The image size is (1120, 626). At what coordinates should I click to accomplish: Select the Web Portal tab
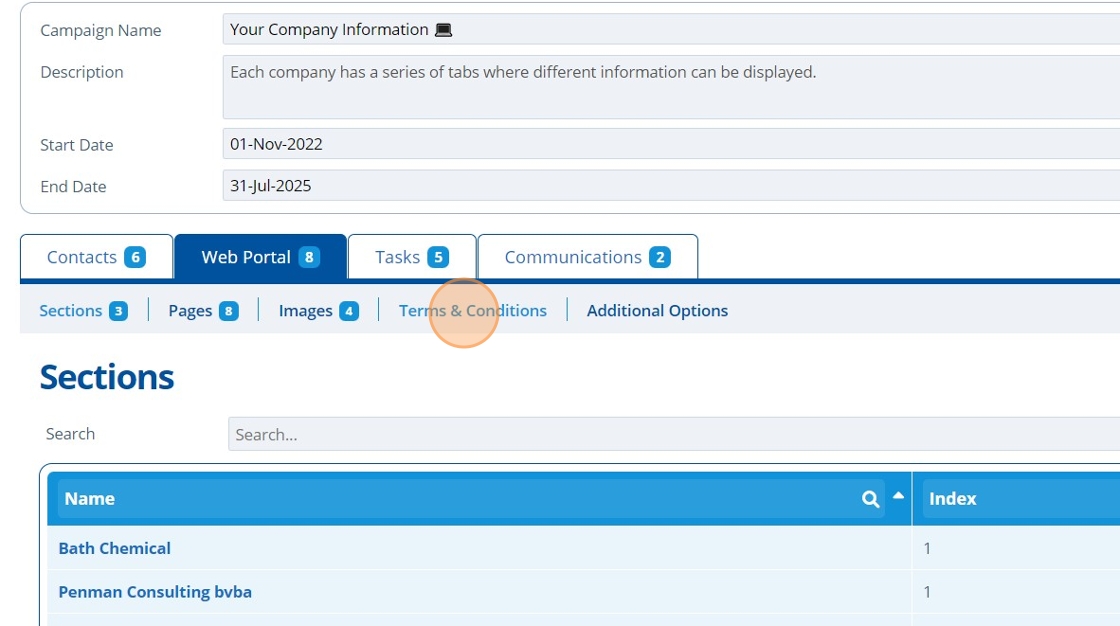click(x=261, y=257)
